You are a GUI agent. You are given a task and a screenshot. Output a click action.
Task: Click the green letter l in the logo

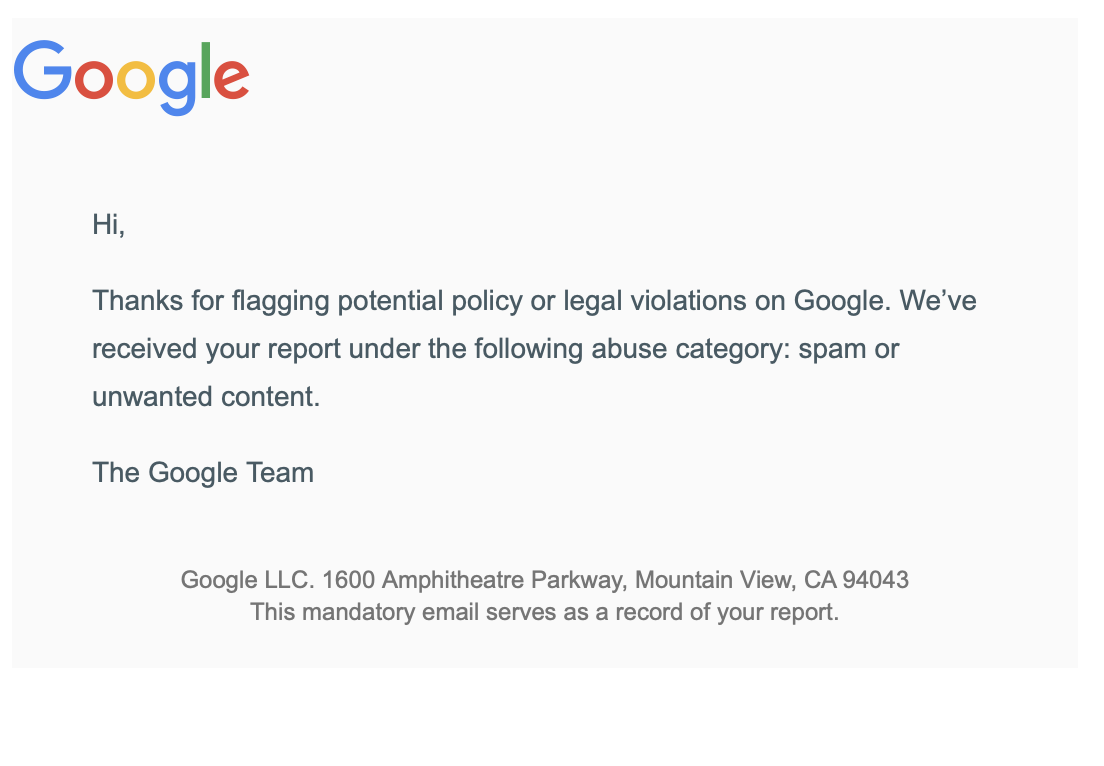(x=206, y=70)
